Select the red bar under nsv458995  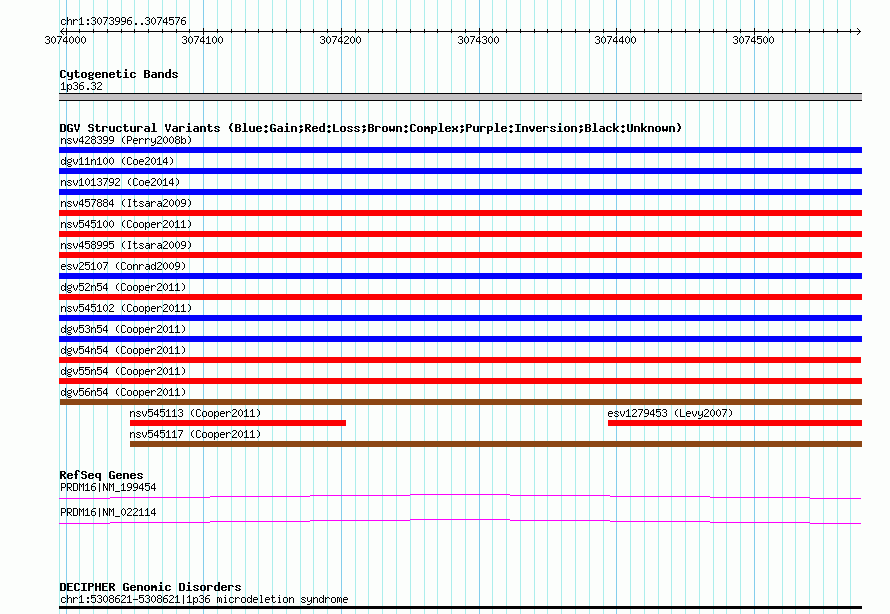460,255
